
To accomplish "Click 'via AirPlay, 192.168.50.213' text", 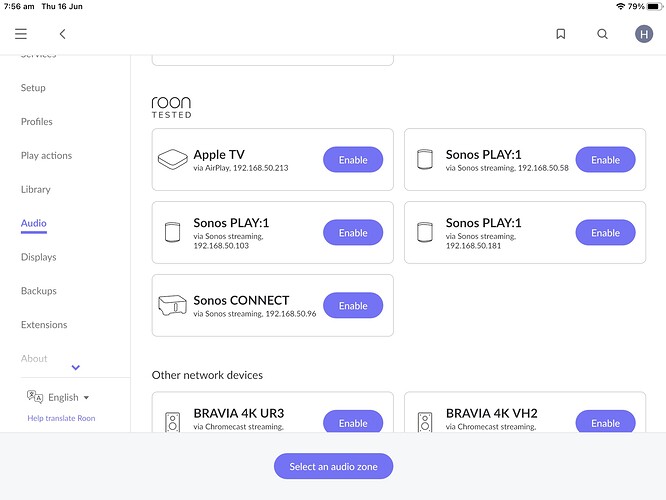I will (241, 168).
